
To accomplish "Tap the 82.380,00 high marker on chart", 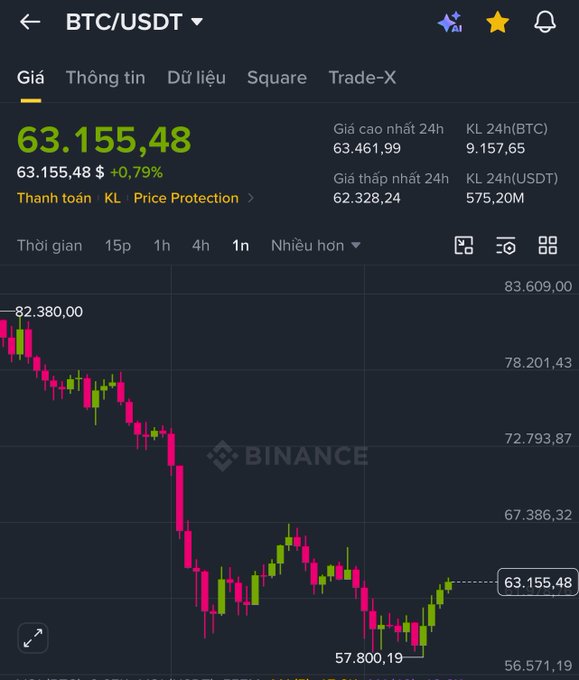I will 49,311.
